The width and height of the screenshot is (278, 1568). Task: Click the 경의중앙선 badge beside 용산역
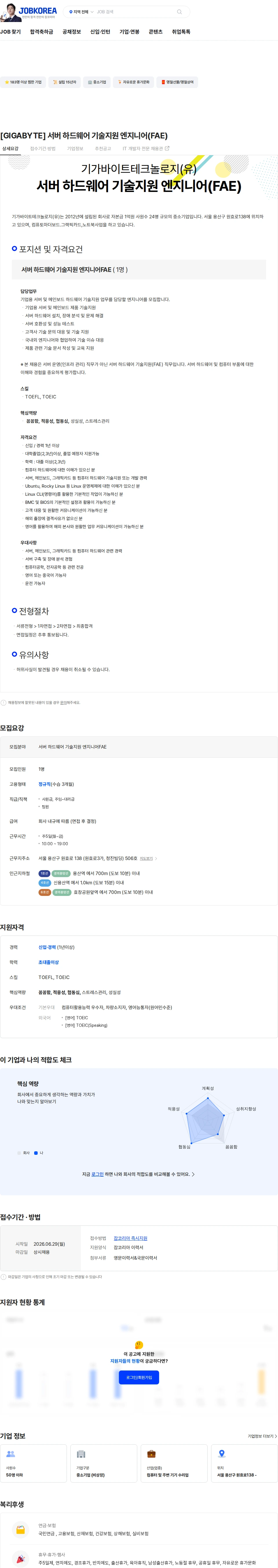click(61, 874)
